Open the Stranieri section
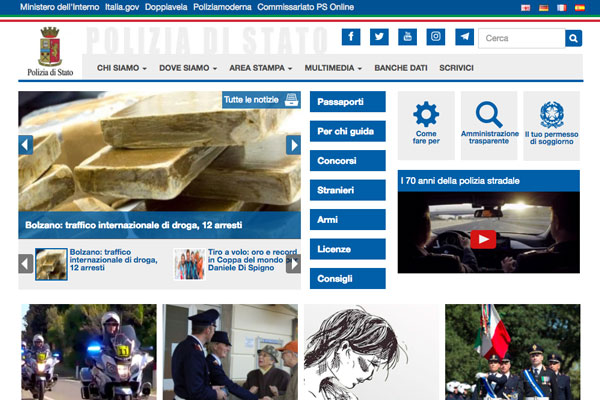Image resolution: width=600 pixels, height=400 pixels. (x=347, y=190)
